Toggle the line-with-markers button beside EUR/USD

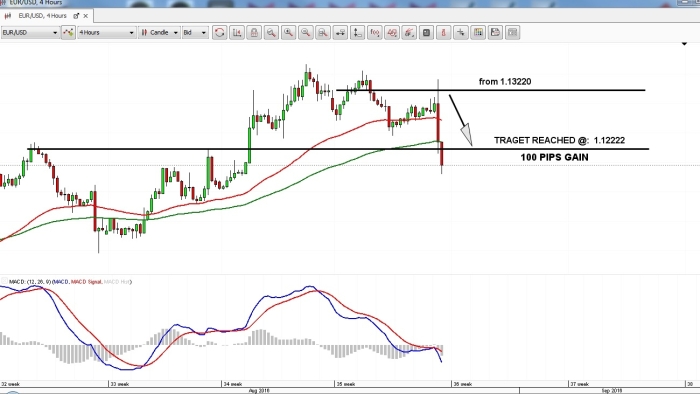(68, 33)
